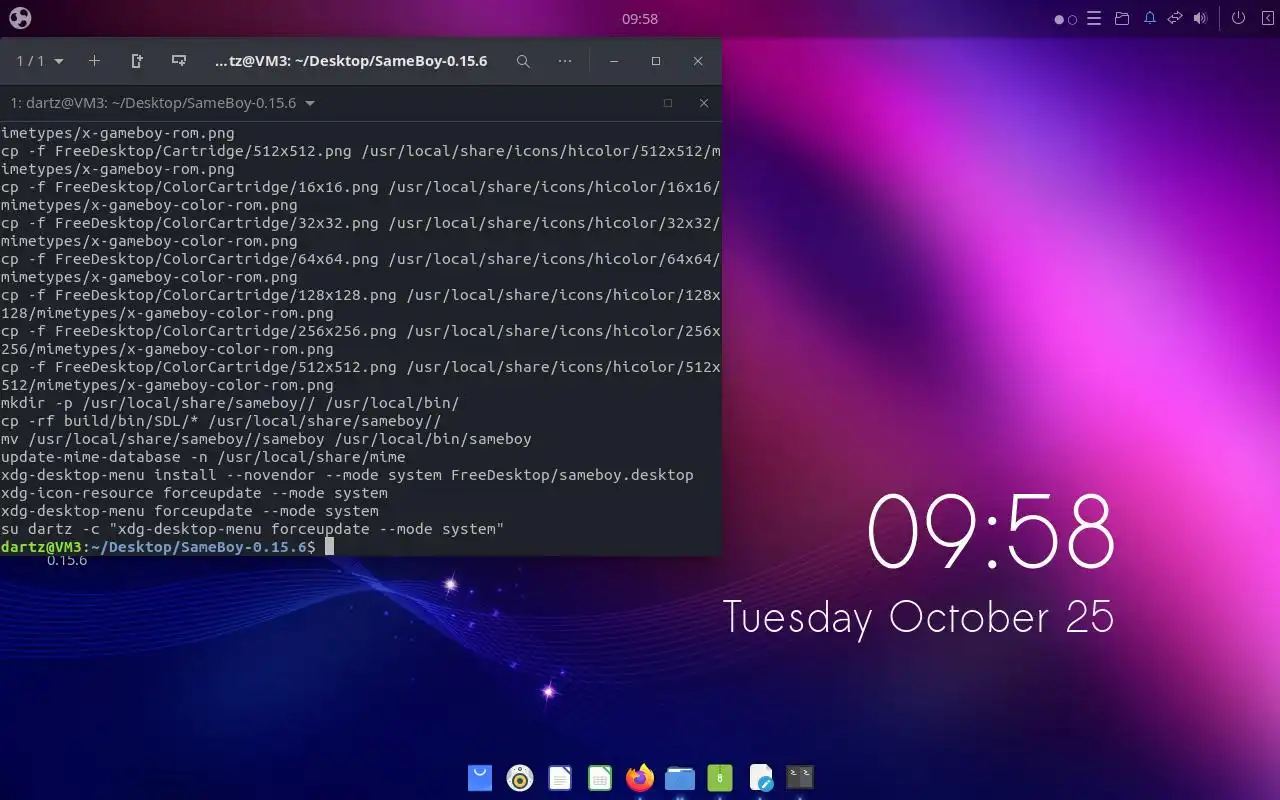Open the notifications bell in panel
The height and width of the screenshot is (800, 1280).
point(1150,18)
